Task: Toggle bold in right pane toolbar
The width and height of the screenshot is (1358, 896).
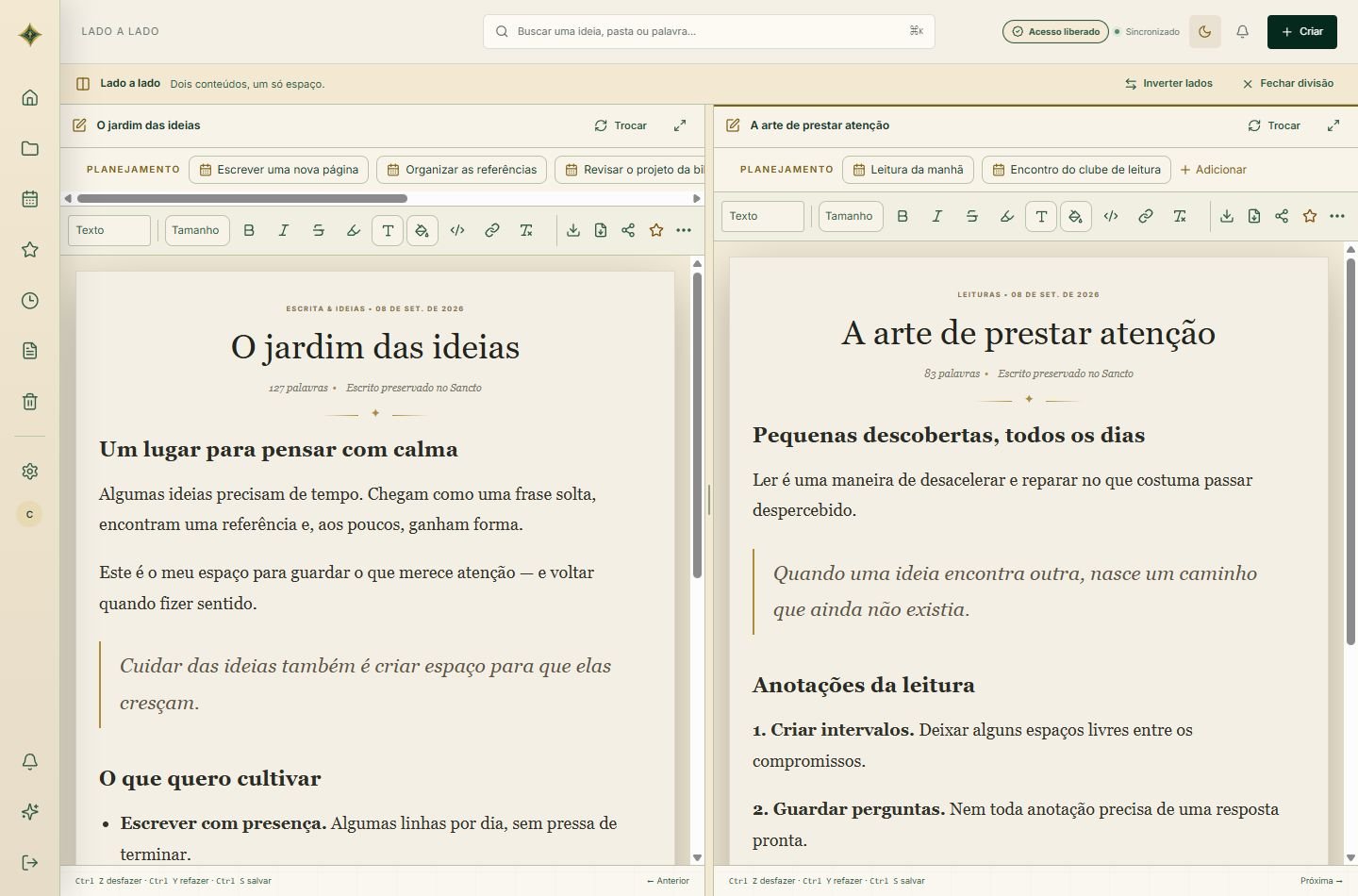Action: tap(903, 216)
